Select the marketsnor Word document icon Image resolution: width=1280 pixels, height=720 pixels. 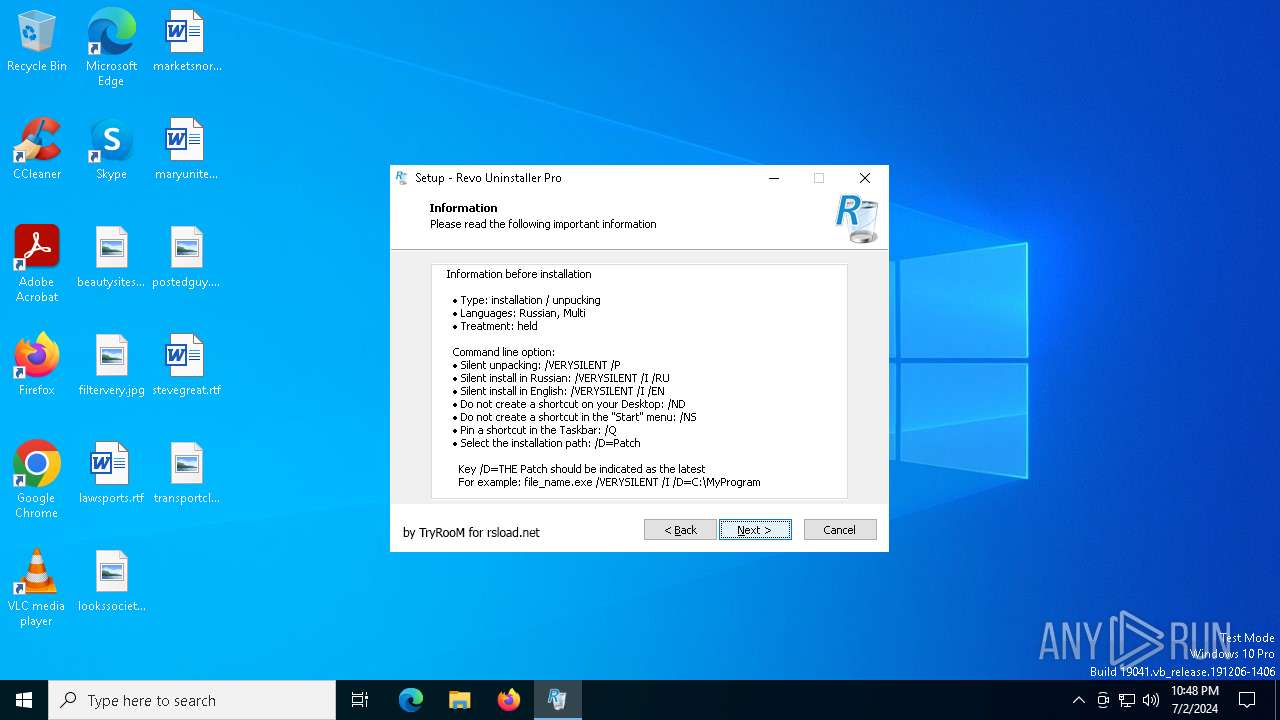[187, 41]
